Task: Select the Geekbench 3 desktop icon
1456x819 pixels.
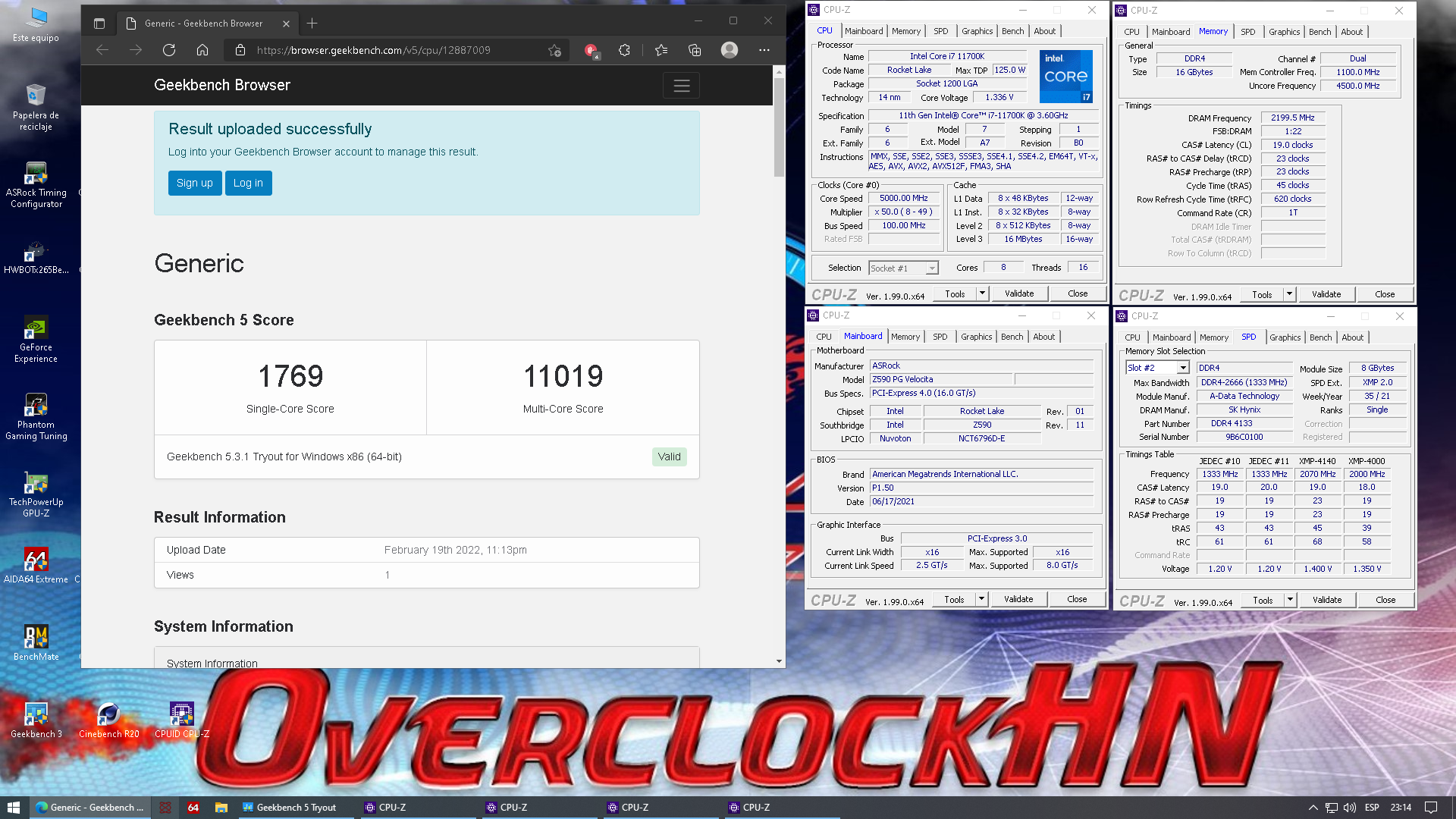Action: (36, 720)
